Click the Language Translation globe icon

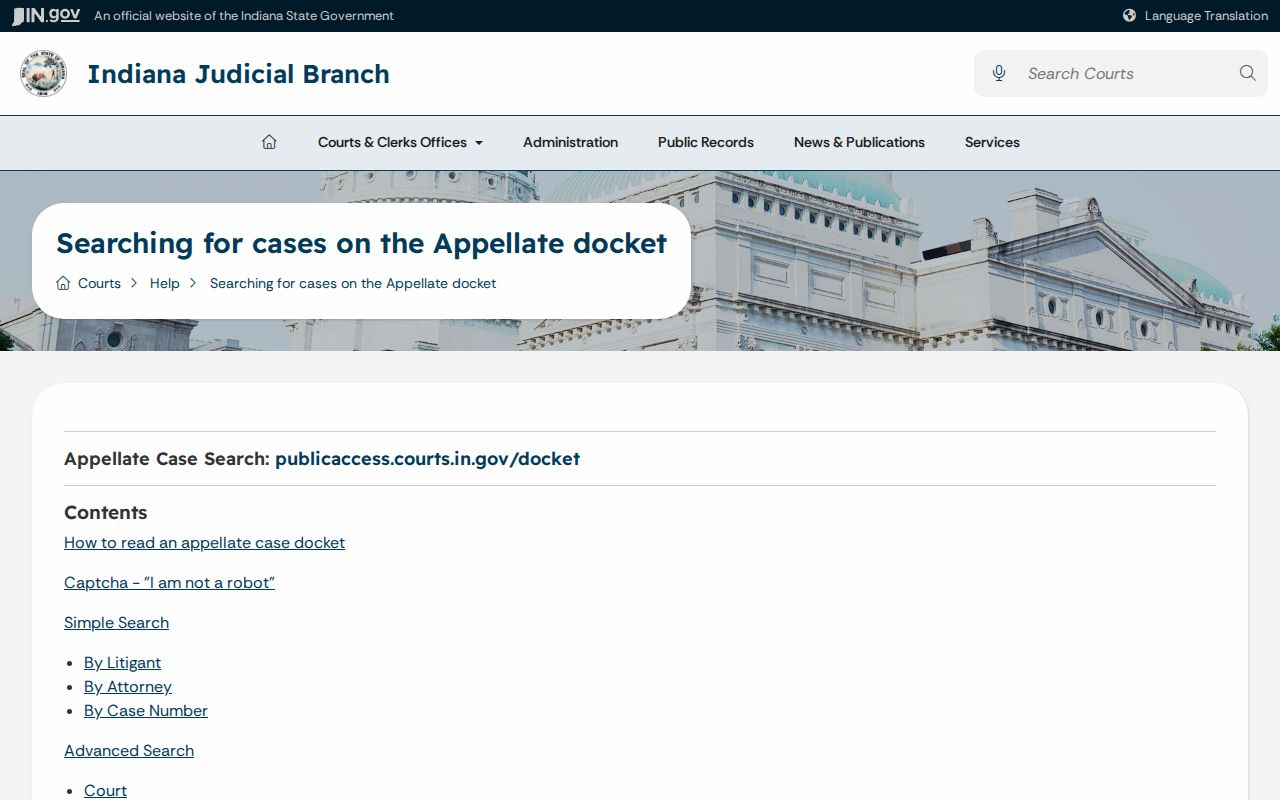(x=1129, y=15)
